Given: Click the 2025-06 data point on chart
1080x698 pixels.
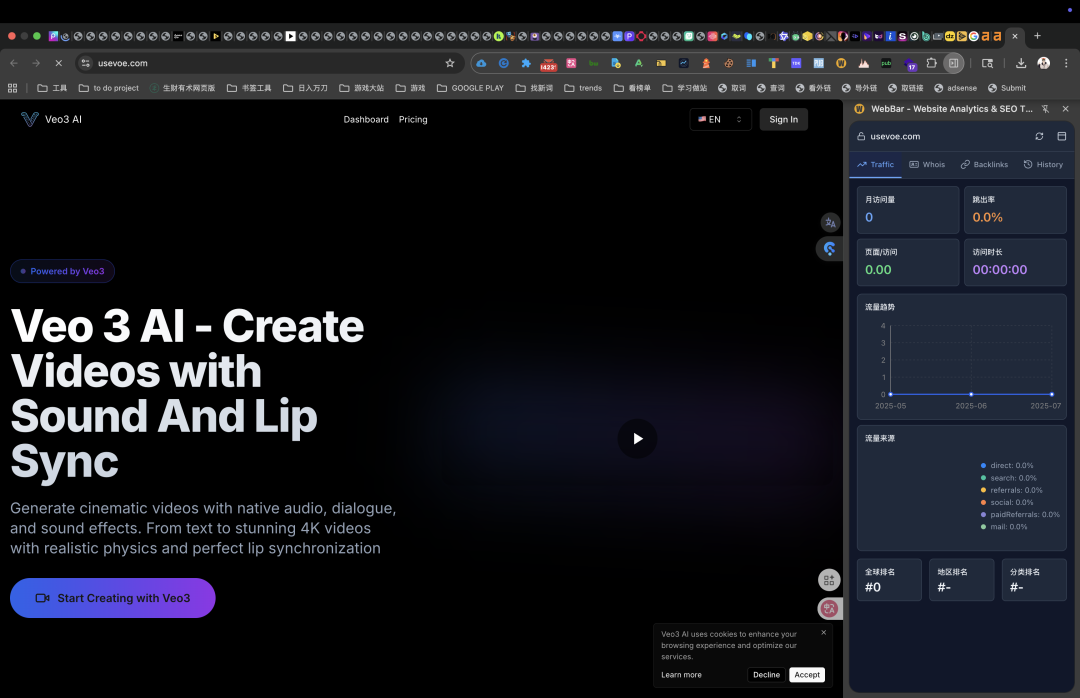Looking at the screenshot, I should coord(970,394).
